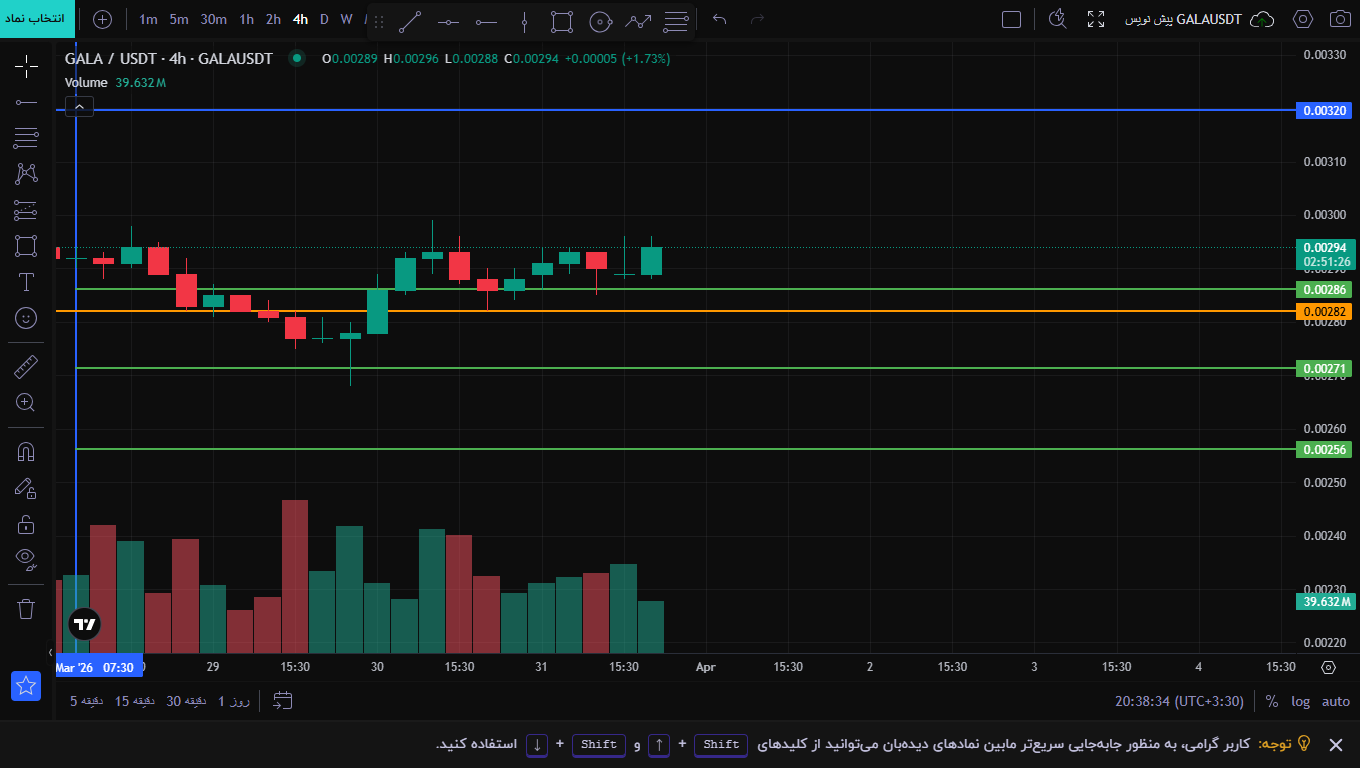Select the crosshair cursor tool
Viewport: 1360px width, 768px height.
coord(26,67)
